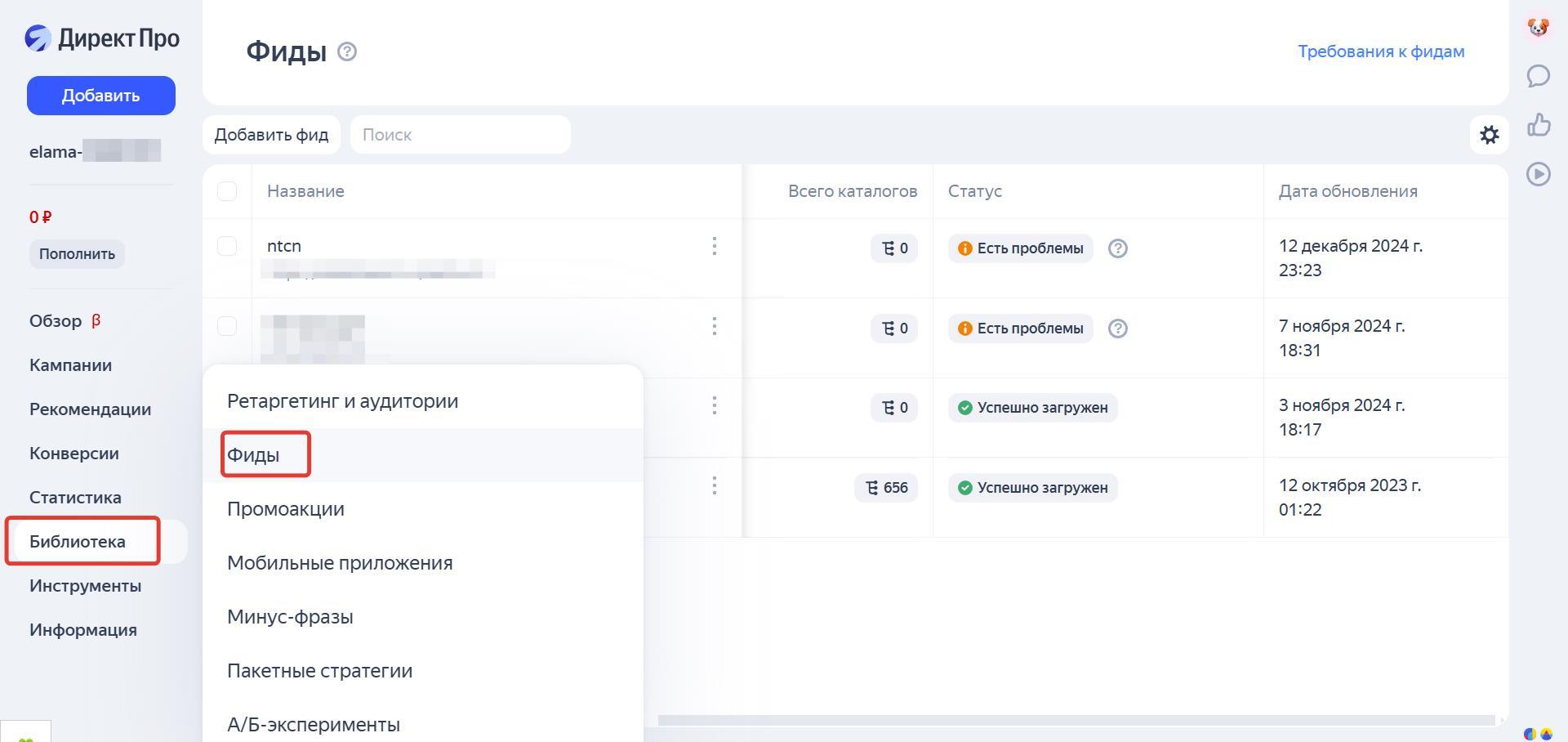Image resolution: width=1568 pixels, height=742 pixels.
Task: Click the help icon next to Фиды title
Action: coord(347,51)
